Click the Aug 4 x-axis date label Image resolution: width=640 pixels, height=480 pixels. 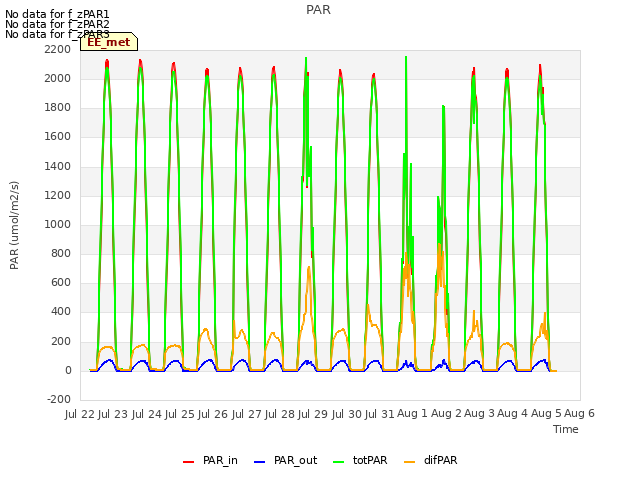point(513,413)
